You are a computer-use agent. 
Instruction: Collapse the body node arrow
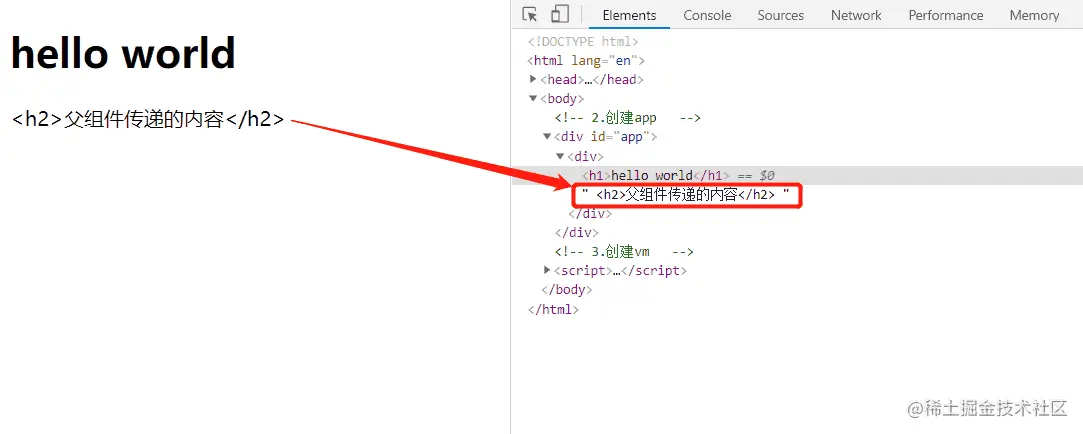[533, 98]
